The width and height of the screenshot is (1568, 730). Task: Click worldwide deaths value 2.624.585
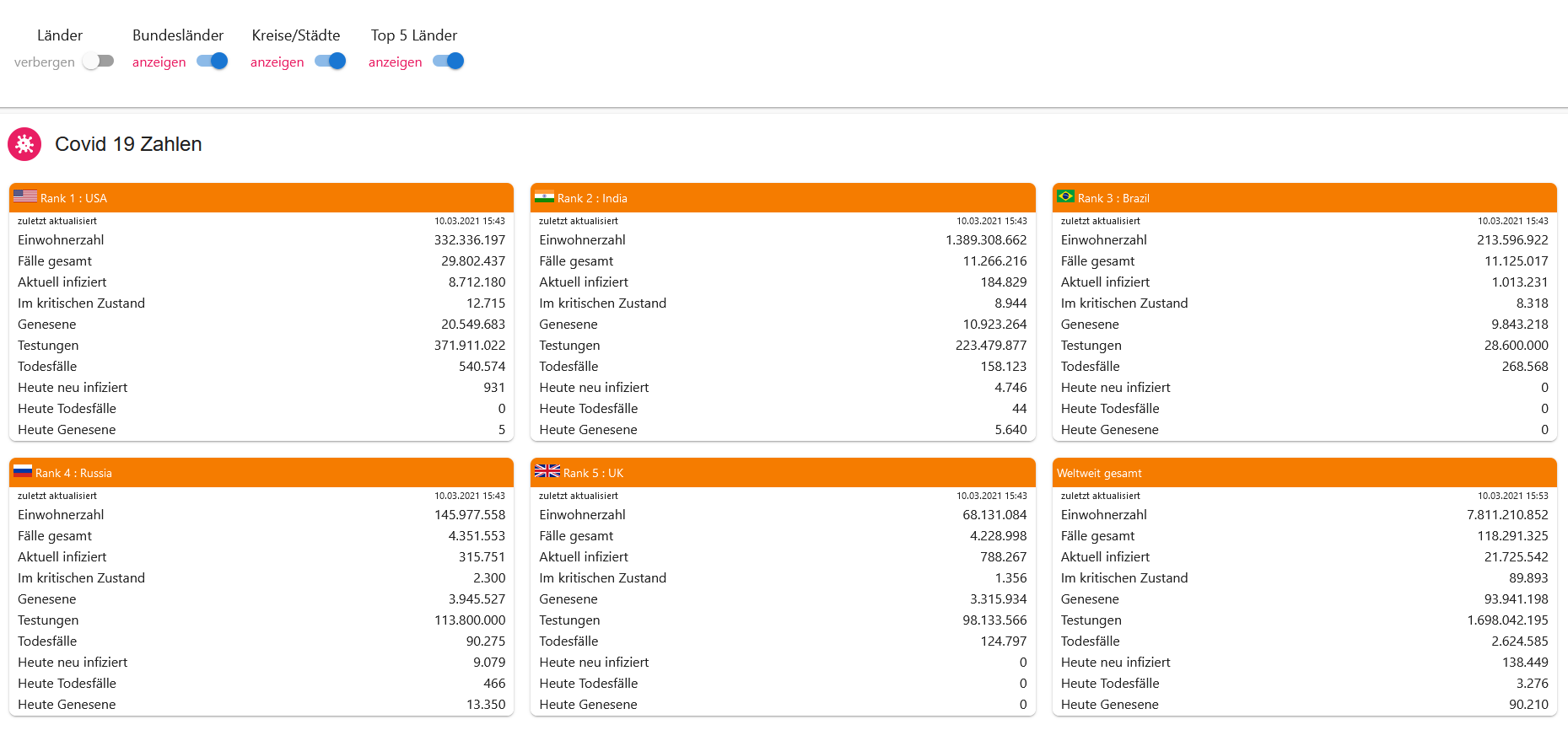click(1520, 641)
